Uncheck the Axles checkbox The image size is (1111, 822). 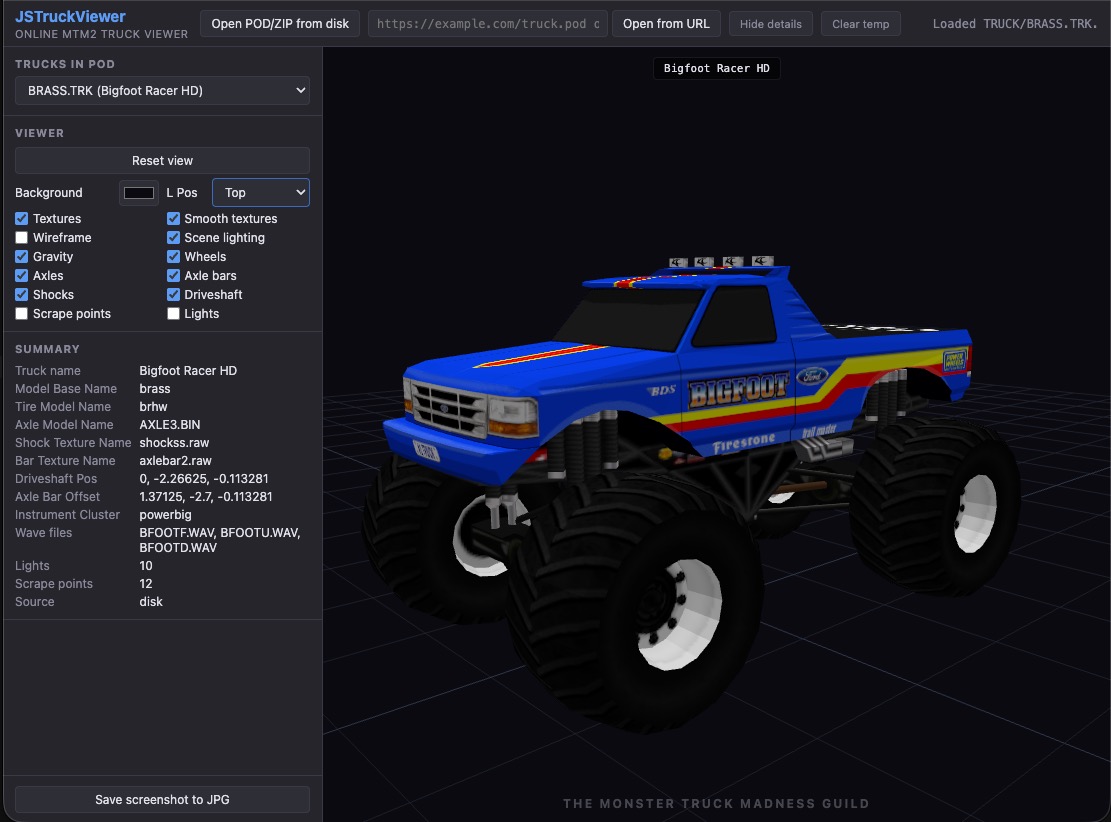22,276
